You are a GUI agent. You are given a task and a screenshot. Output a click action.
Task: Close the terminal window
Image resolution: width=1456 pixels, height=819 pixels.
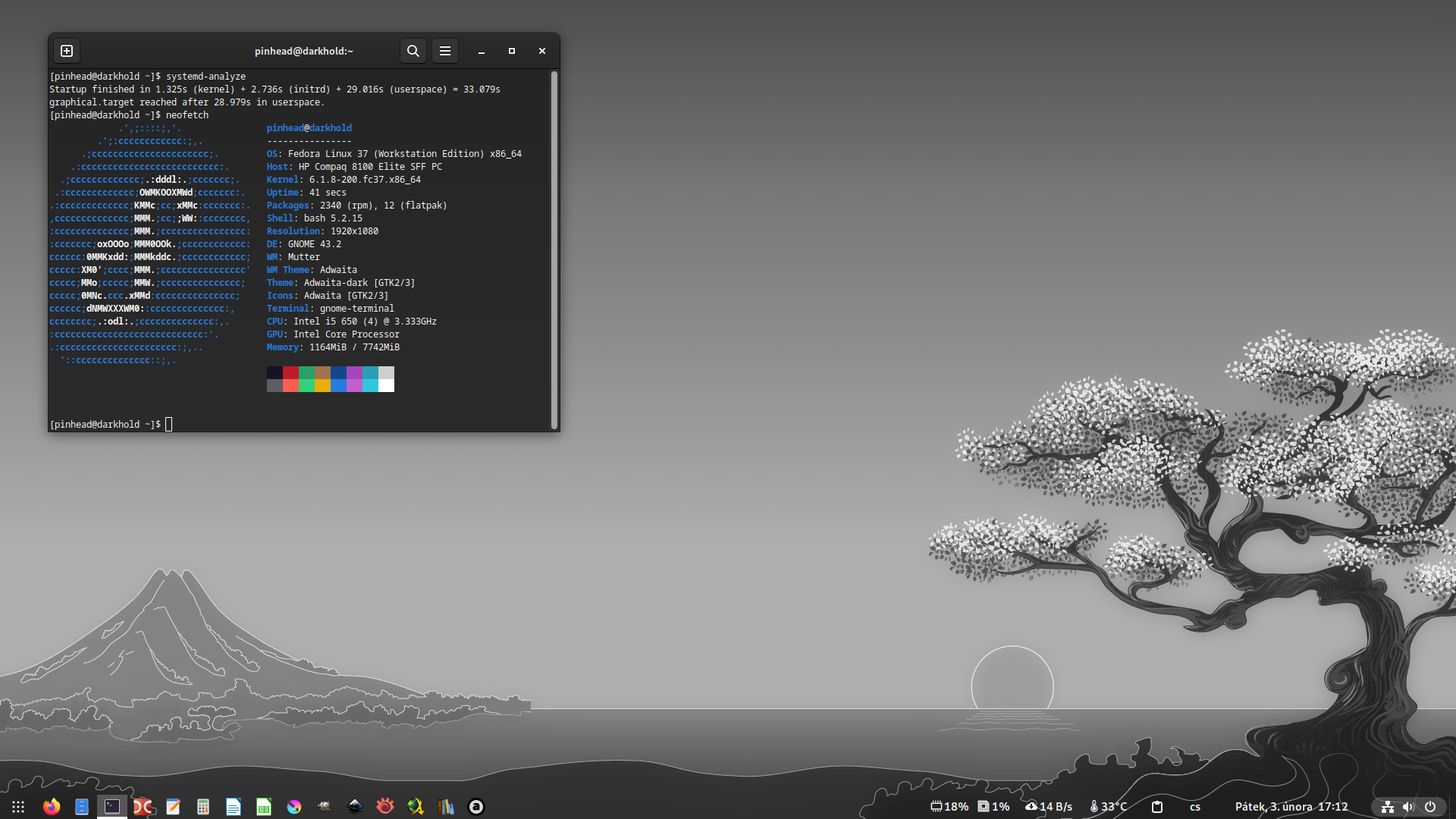541,51
